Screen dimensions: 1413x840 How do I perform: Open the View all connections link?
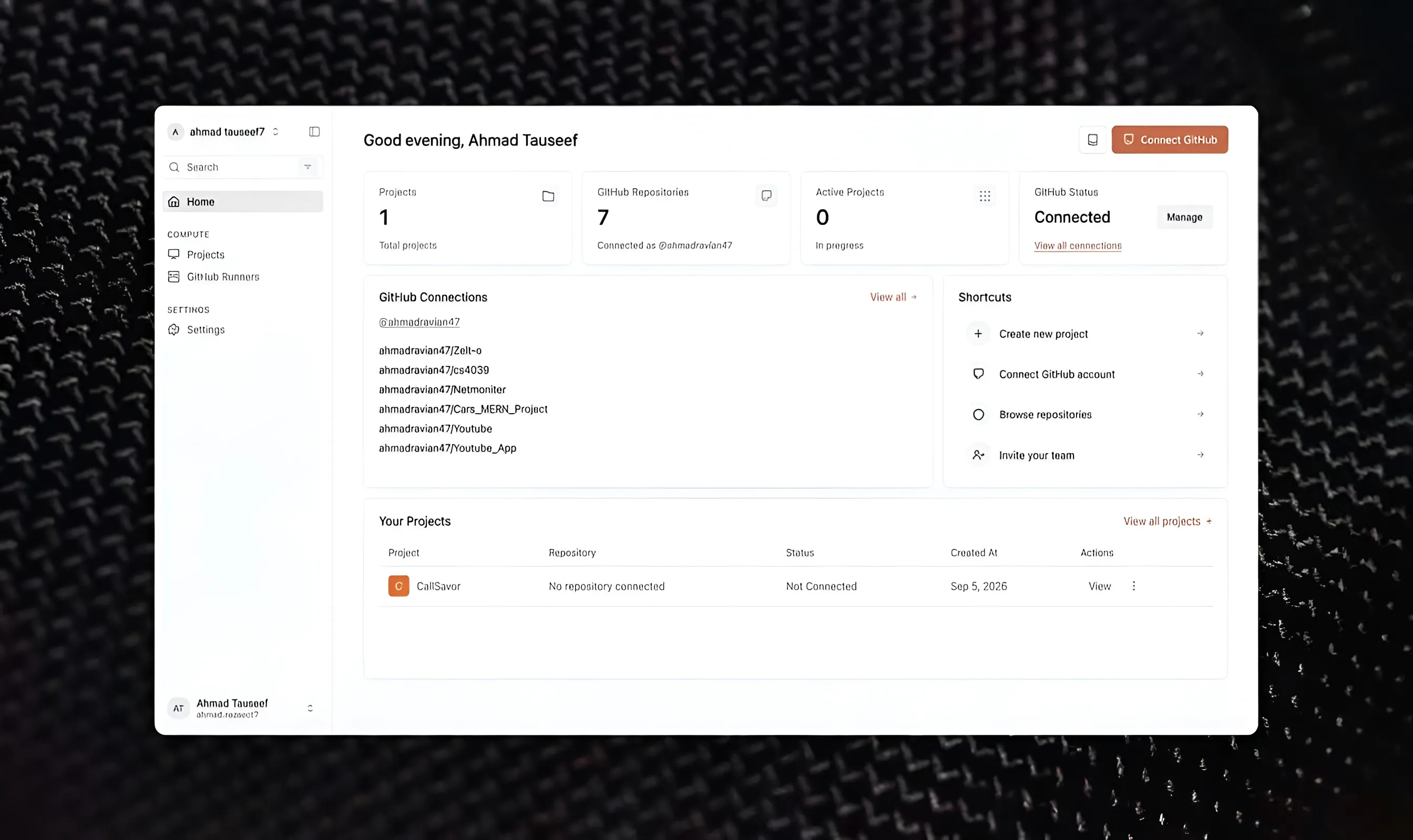click(1078, 245)
